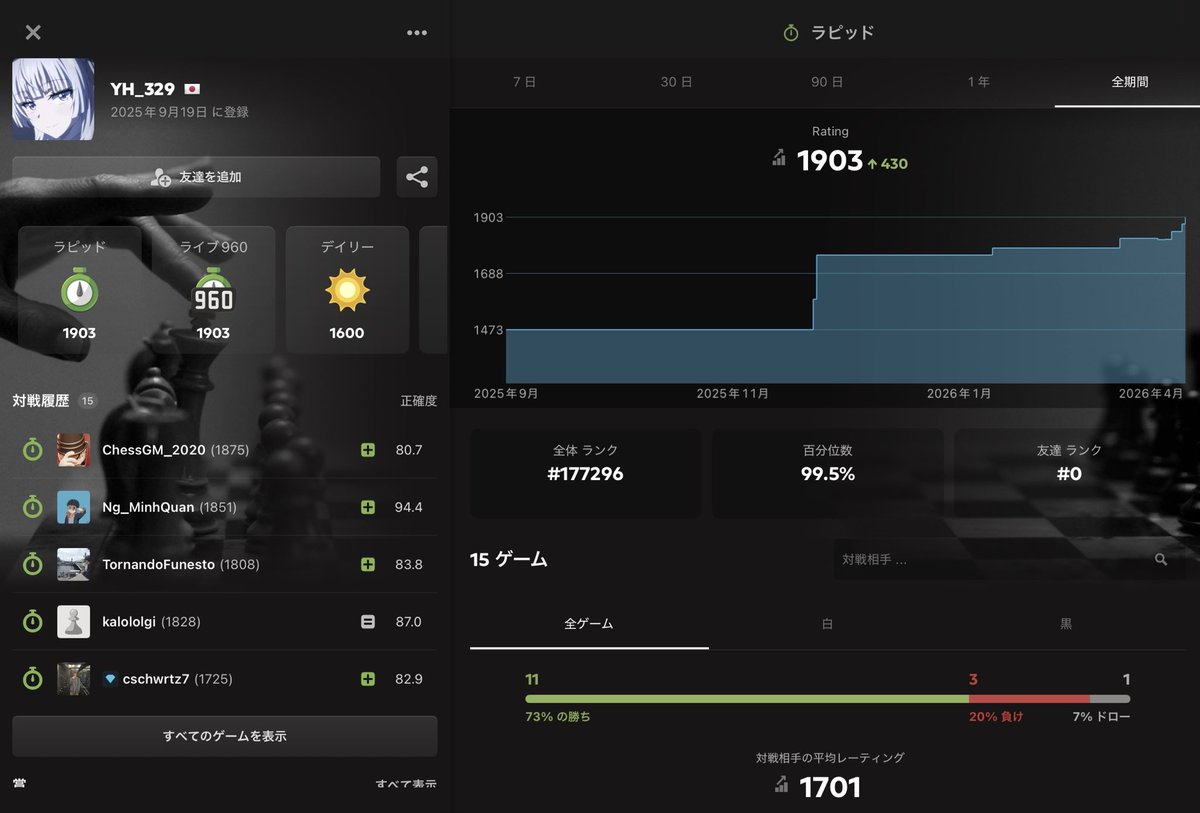Select the ライブ960 rating card
Screen dimensions: 1200x813
pos(213,290)
